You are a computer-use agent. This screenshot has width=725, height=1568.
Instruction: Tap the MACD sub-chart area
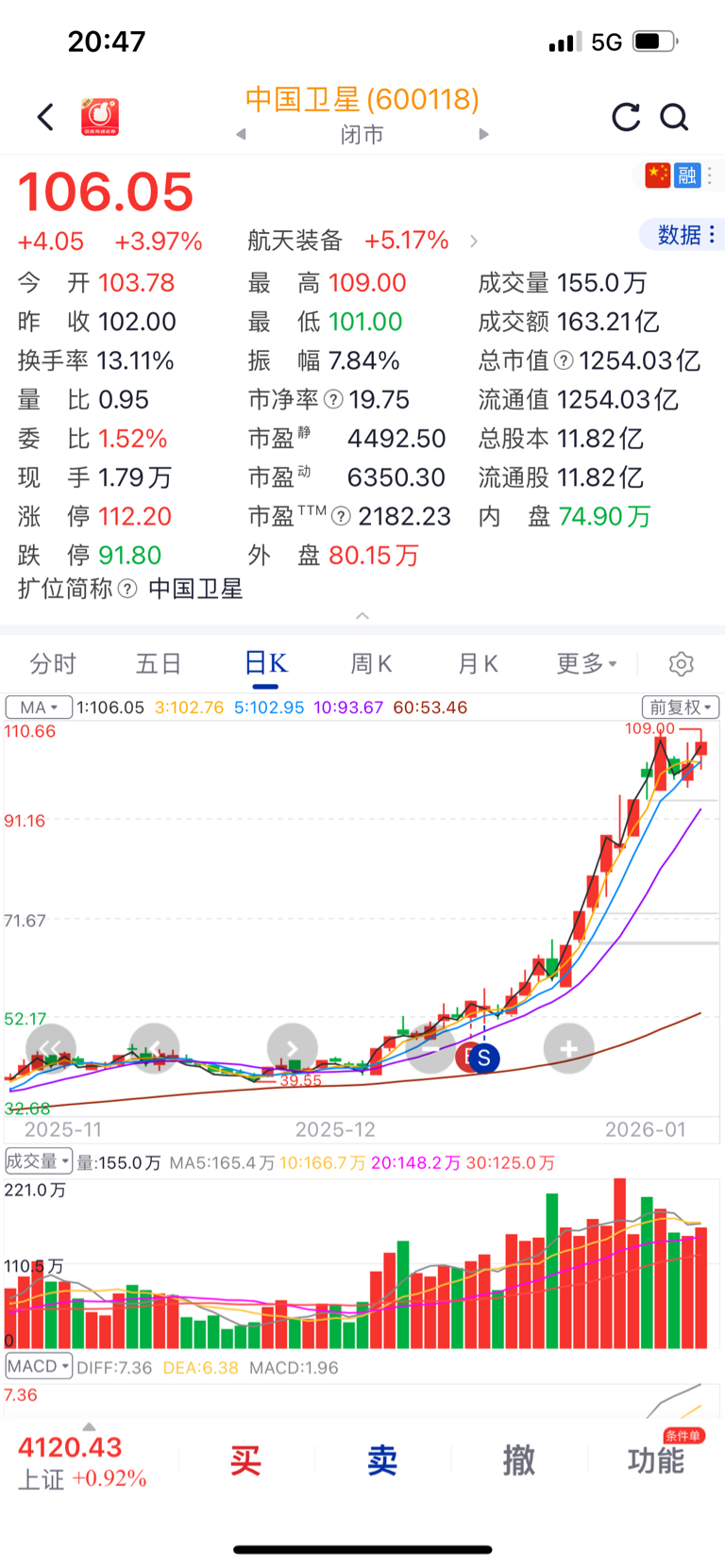point(362,1400)
